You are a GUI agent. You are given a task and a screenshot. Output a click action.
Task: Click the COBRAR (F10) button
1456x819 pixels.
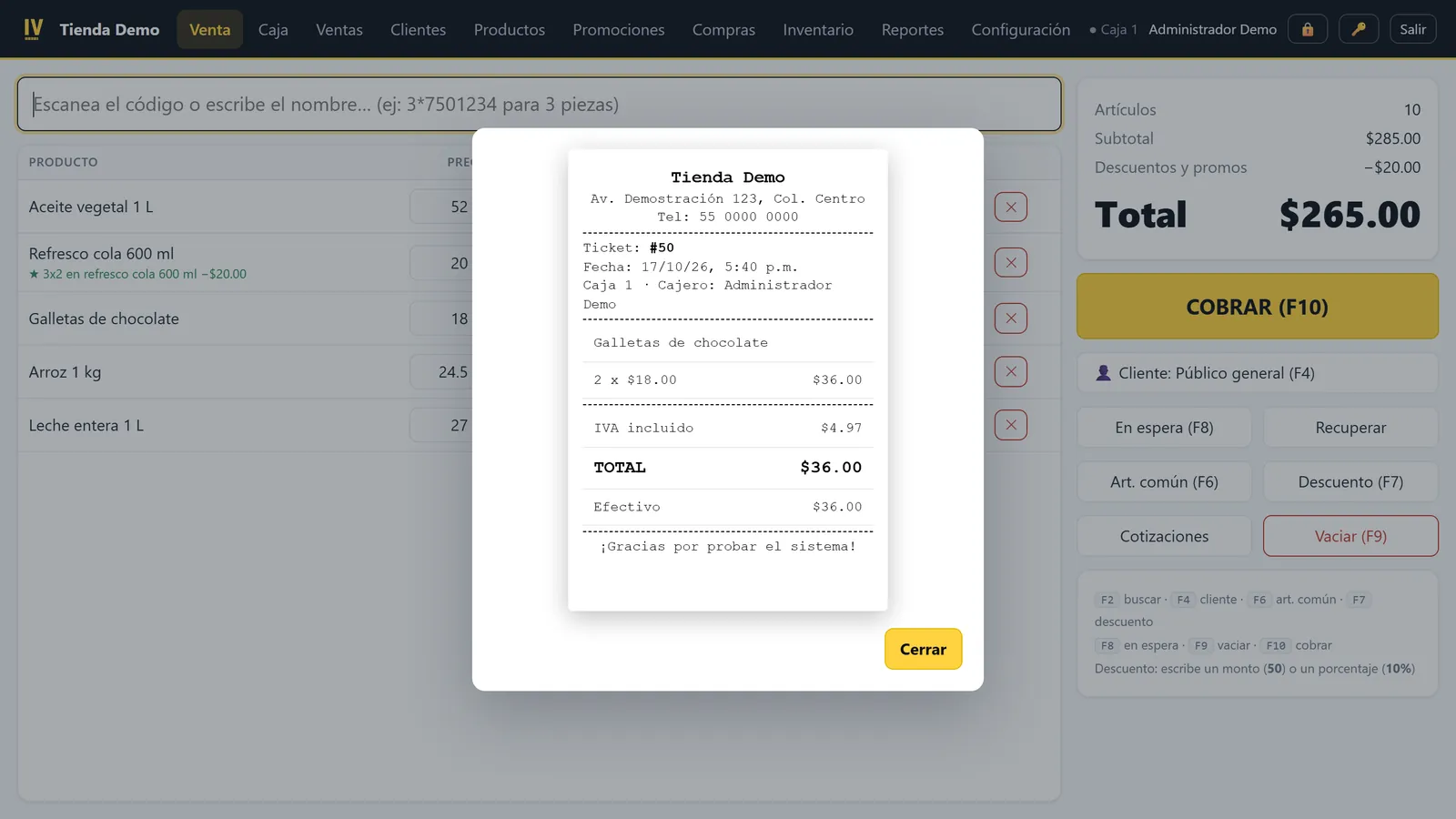tap(1257, 307)
